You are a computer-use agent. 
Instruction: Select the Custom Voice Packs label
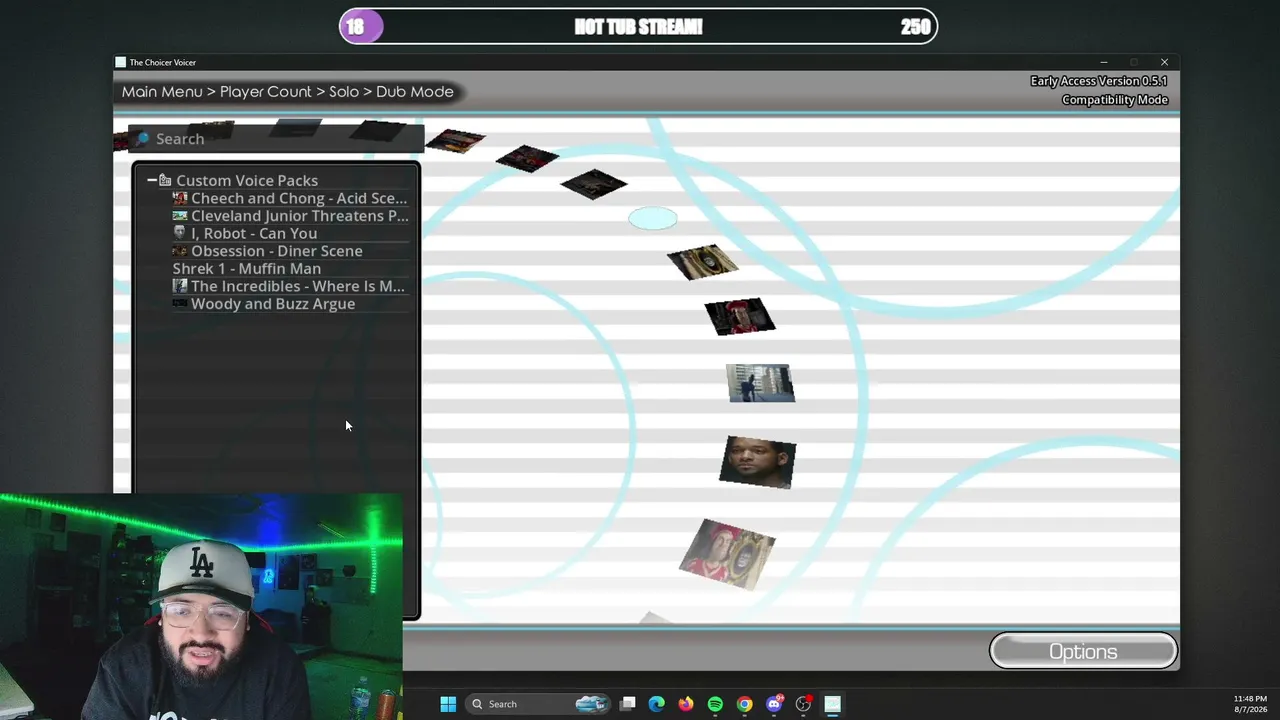(x=247, y=180)
